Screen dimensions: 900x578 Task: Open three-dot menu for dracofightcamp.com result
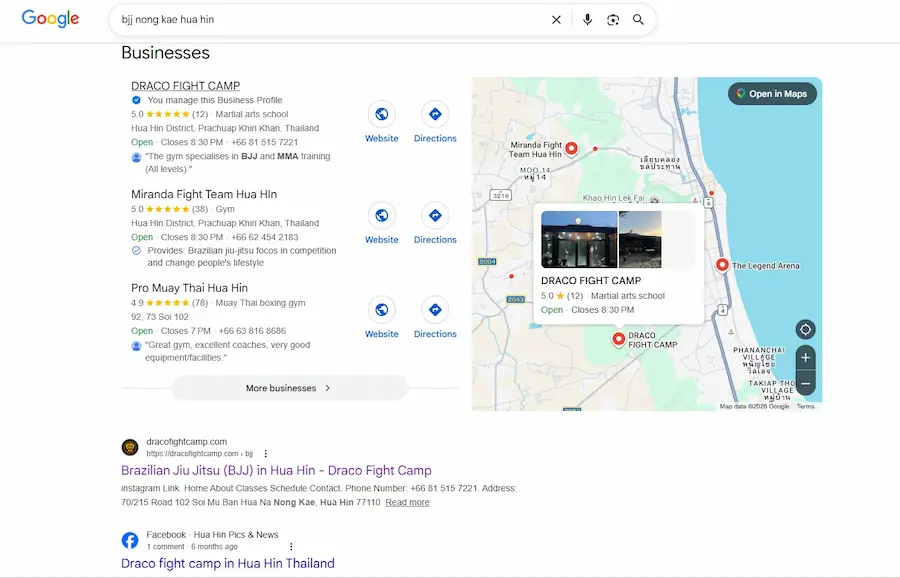click(x=265, y=453)
